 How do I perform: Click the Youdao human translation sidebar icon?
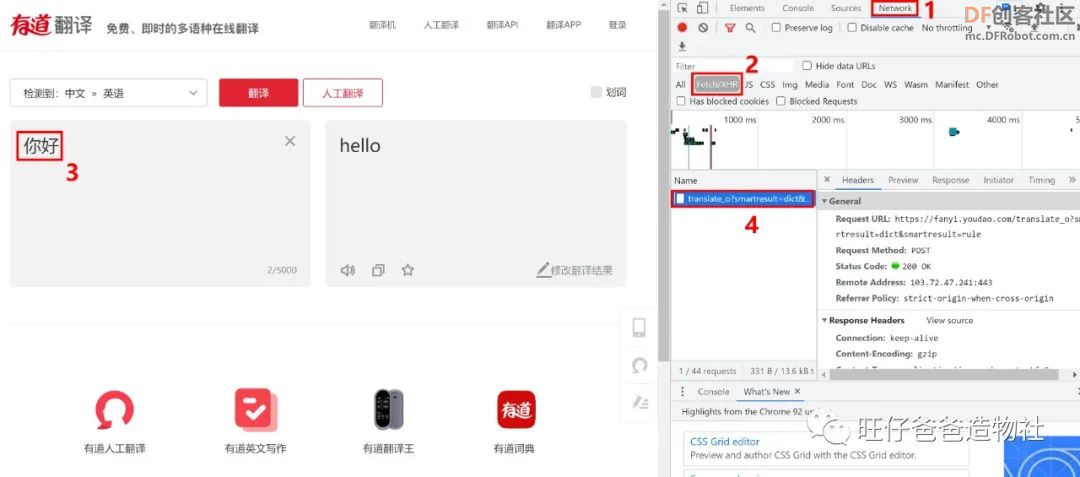[638, 365]
